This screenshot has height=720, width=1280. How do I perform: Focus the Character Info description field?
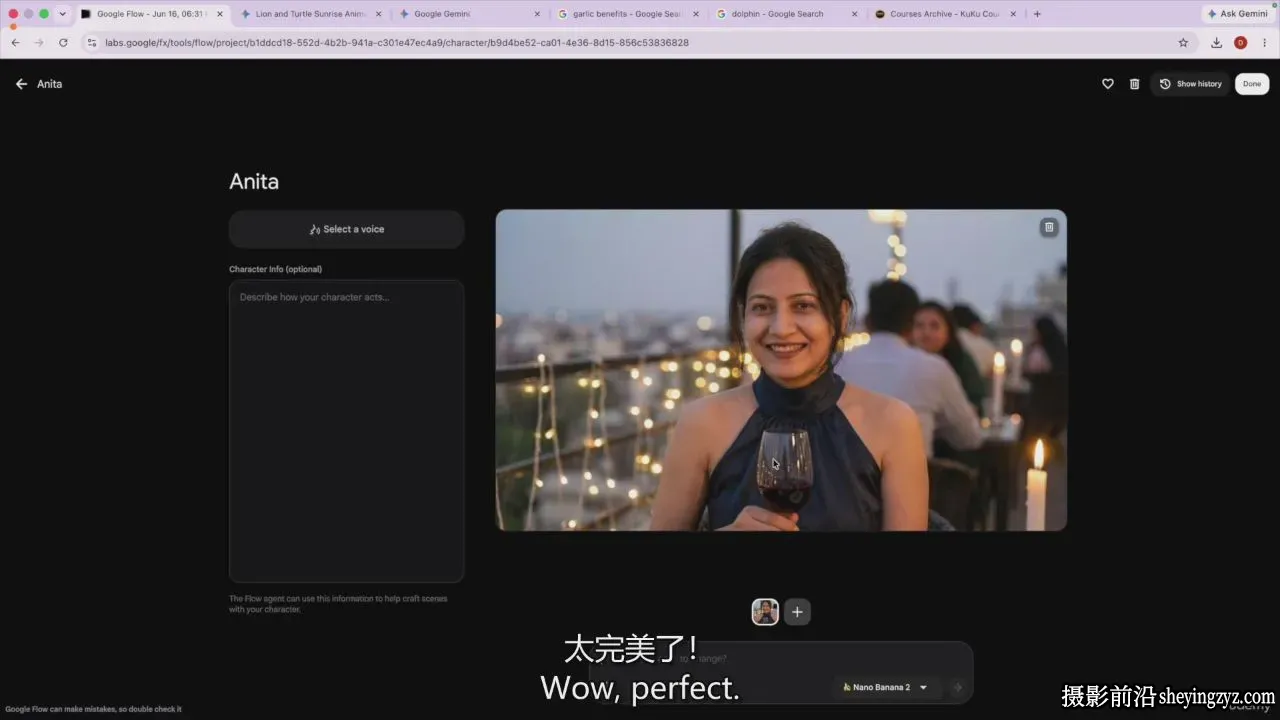[x=346, y=431]
